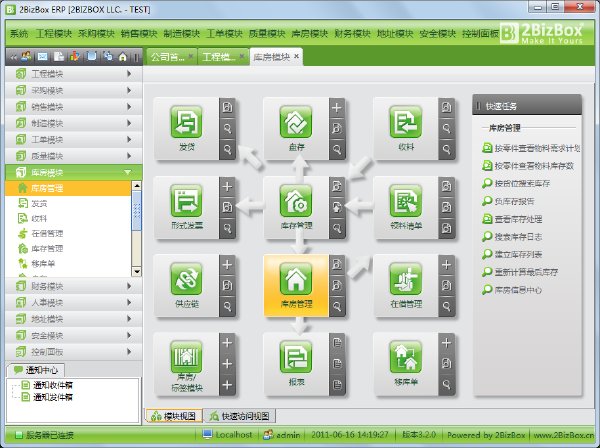Image resolution: width=600 pixels, height=448 pixels.
Task: Expand the 采购模块 section in the sidebar
Action: pyautogui.click(x=73, y=90)
